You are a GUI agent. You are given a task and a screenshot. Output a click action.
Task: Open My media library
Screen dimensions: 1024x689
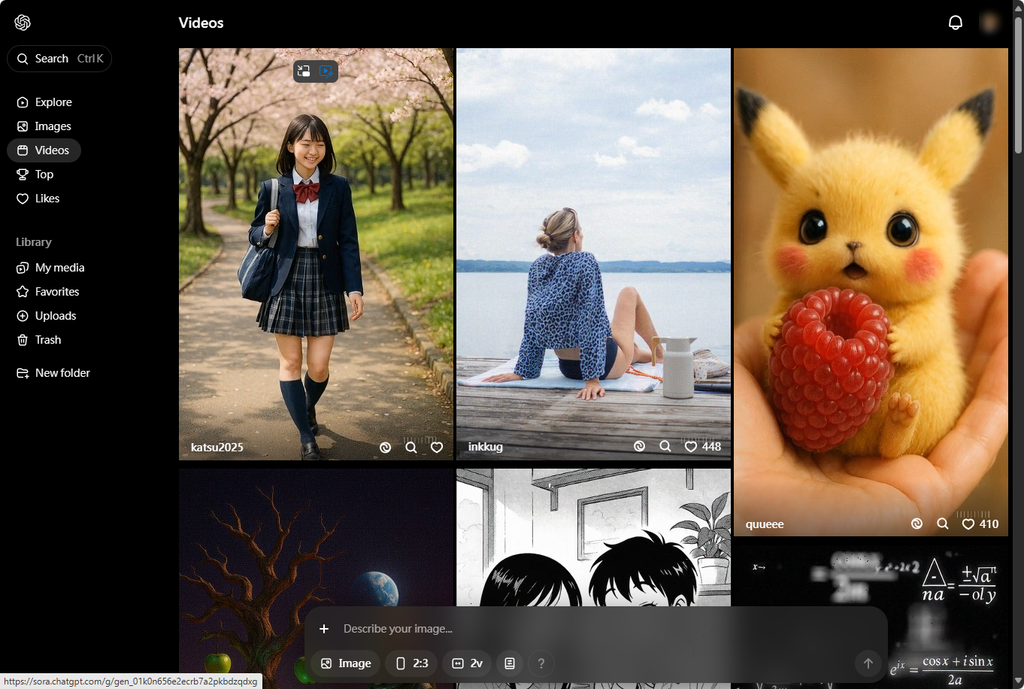click(50, 268)
